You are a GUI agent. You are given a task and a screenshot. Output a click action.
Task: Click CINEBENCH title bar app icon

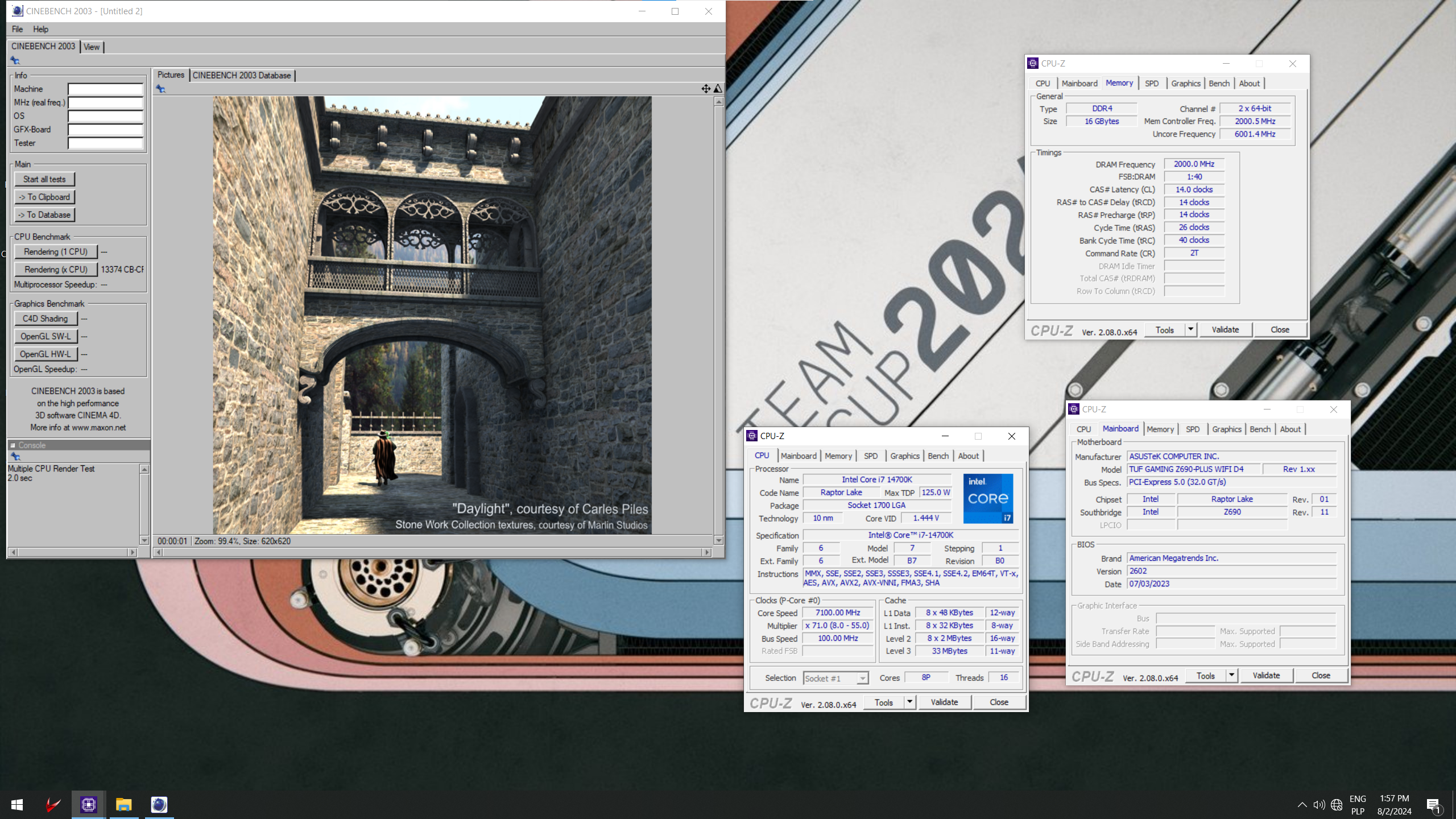pyautogui.click(x=18, y=11)
